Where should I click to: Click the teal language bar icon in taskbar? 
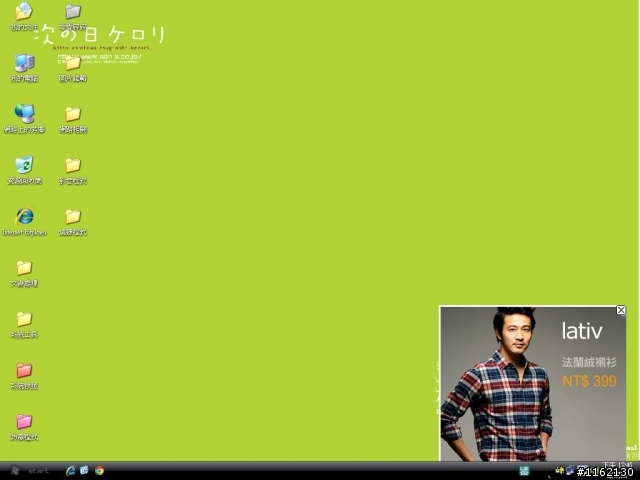[524, 471]
